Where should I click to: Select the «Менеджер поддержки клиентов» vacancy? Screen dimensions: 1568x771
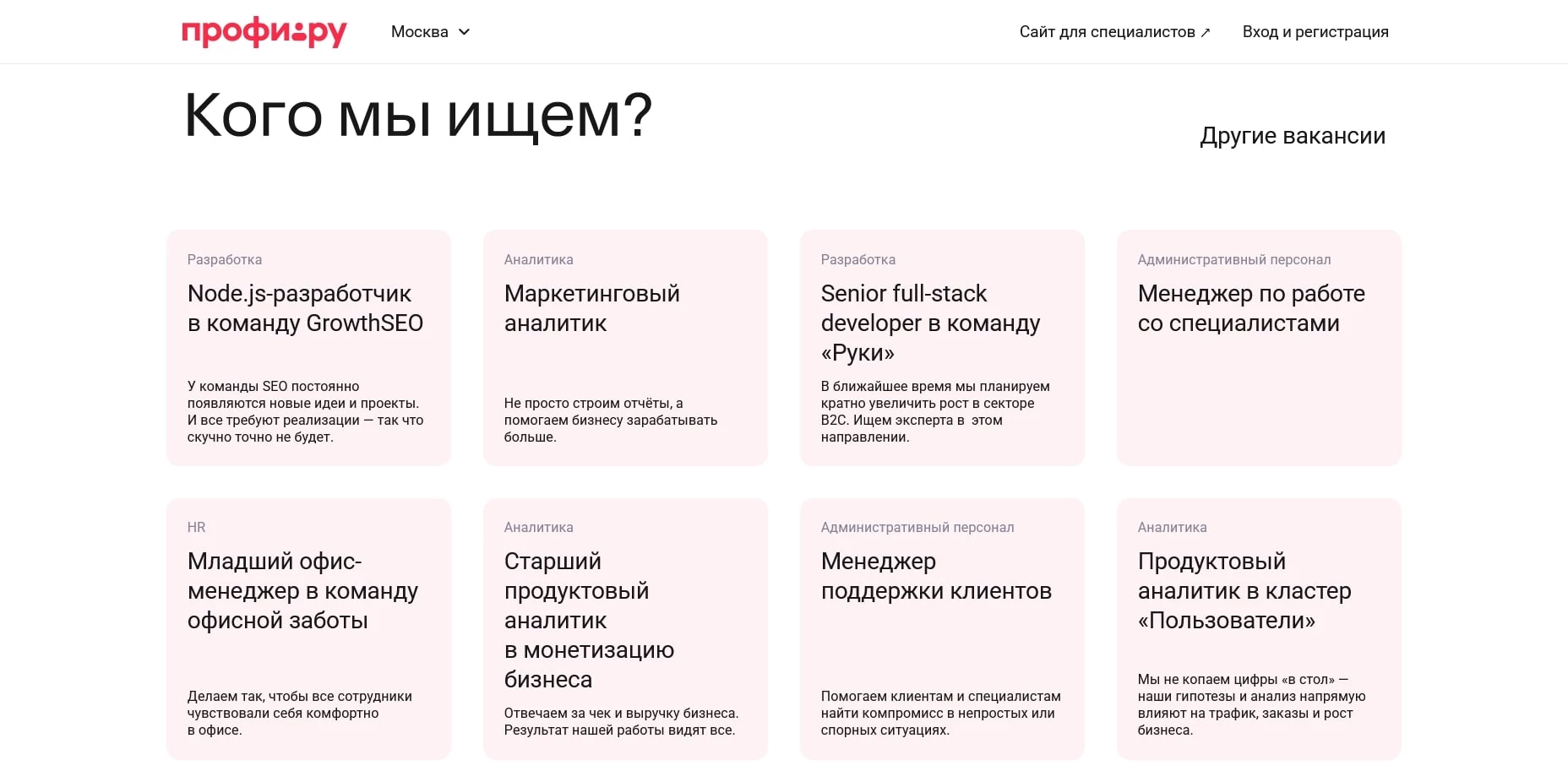tap(942, 628)
